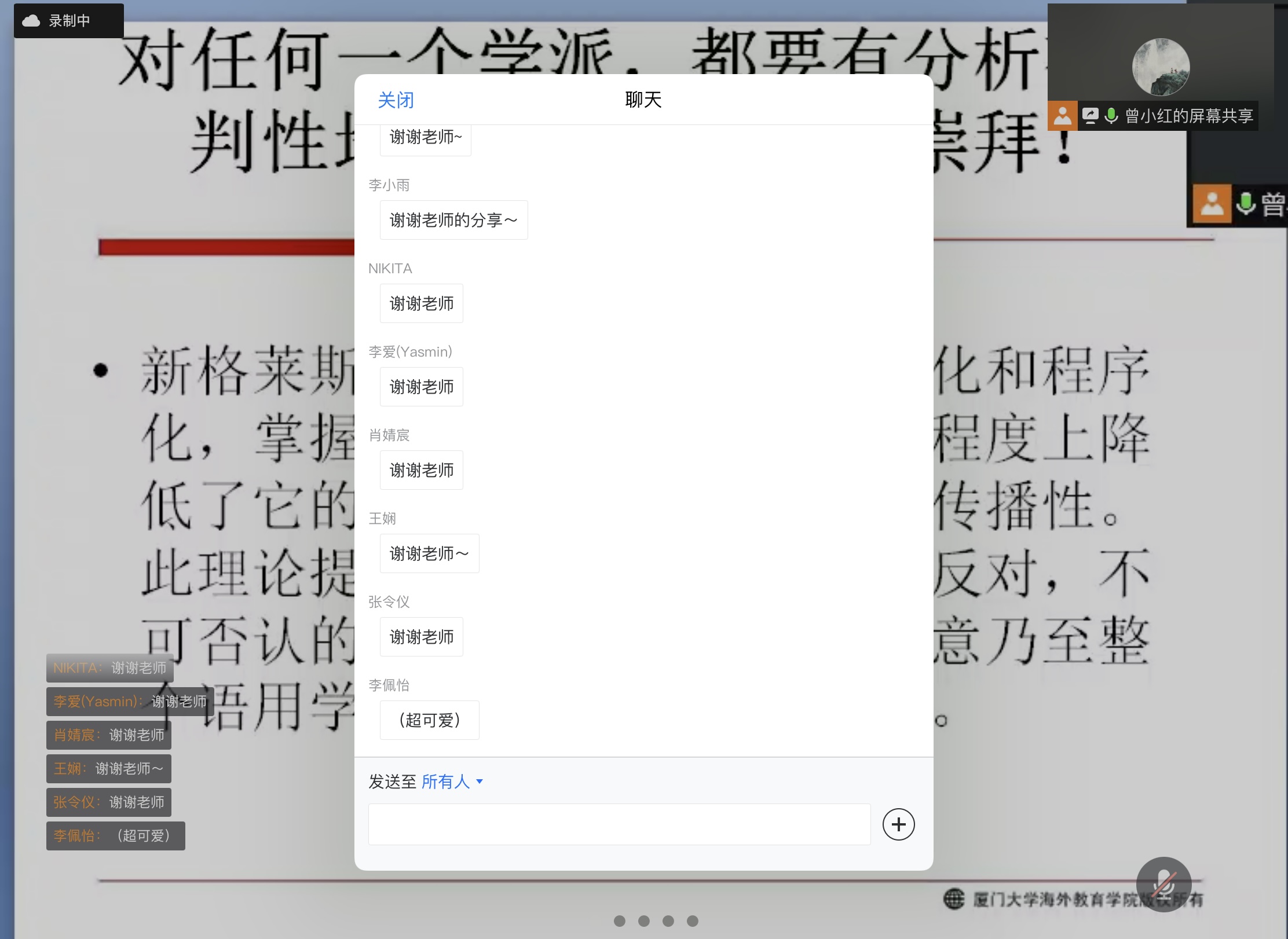
Task: Open the 所有人 recipient dropdown
Action: click(445, 782)
